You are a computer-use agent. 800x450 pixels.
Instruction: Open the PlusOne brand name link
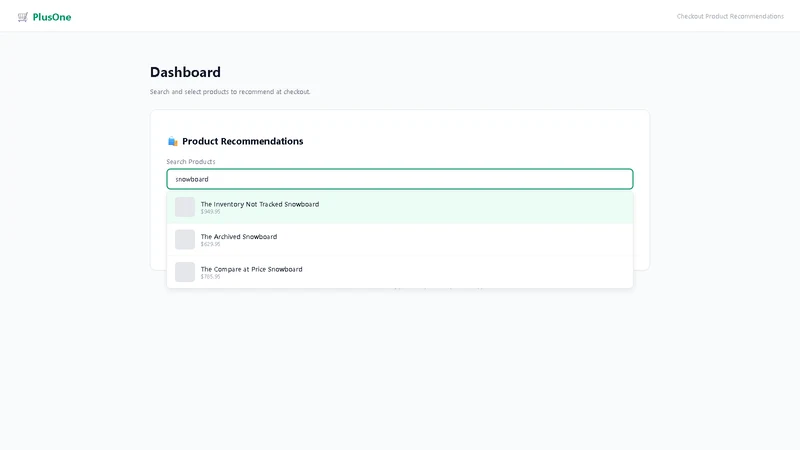(52, 17)
